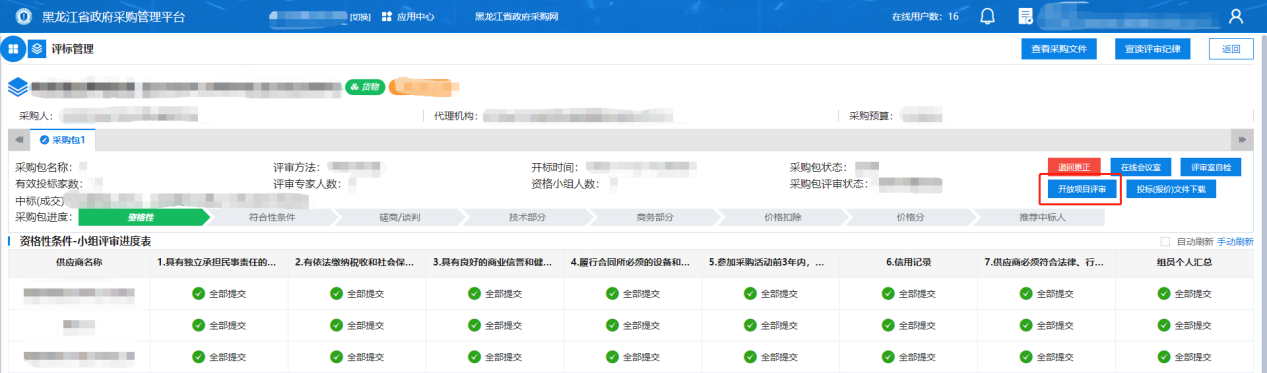
Task: Open the notification bell
Action: [x=988, y=17]
